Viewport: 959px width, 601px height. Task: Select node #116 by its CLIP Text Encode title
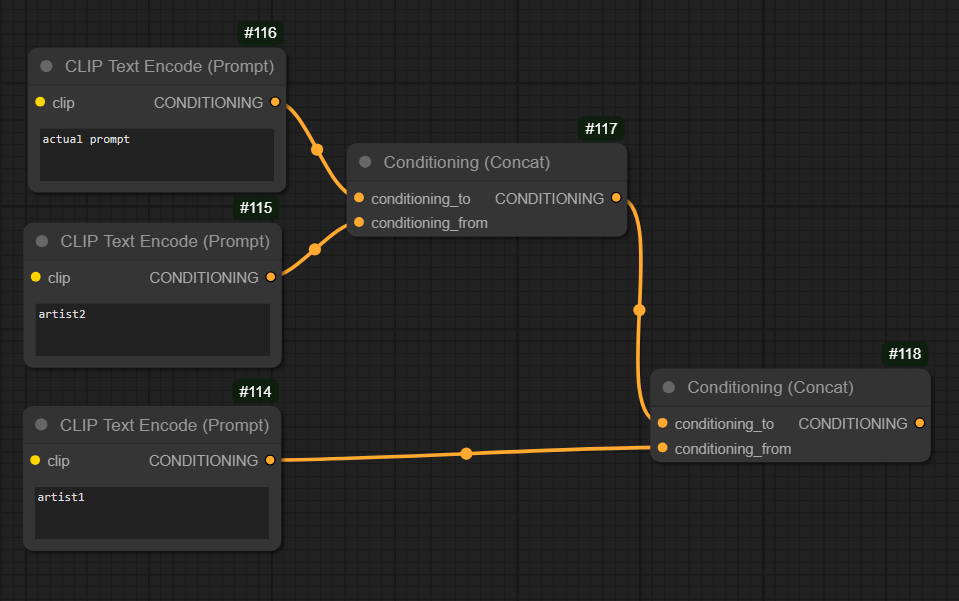click(x=169, y=66)
